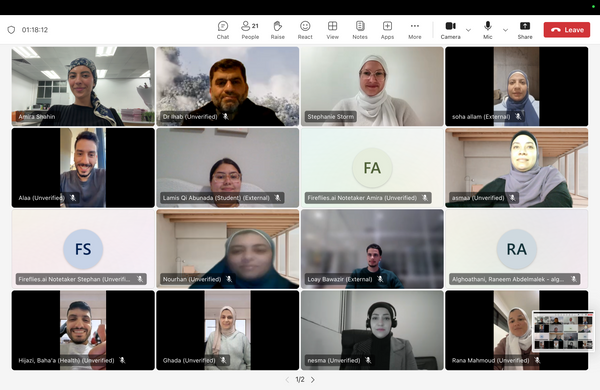600x390 pixels.
Task: Select Lamis Qi Abunada's video tile
Action: click(x=228, y=168)
